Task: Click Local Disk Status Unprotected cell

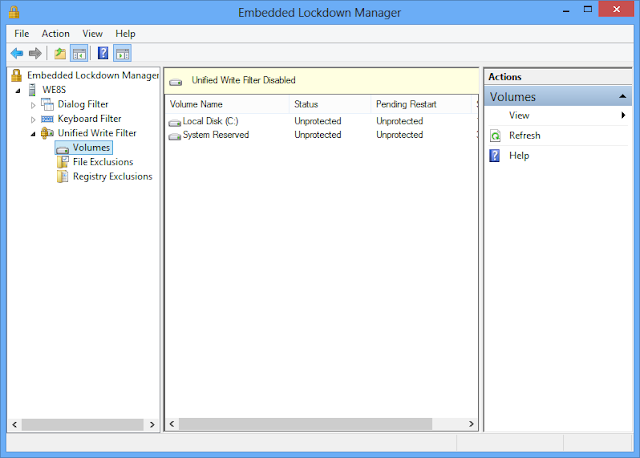Action: coord(318,121)
